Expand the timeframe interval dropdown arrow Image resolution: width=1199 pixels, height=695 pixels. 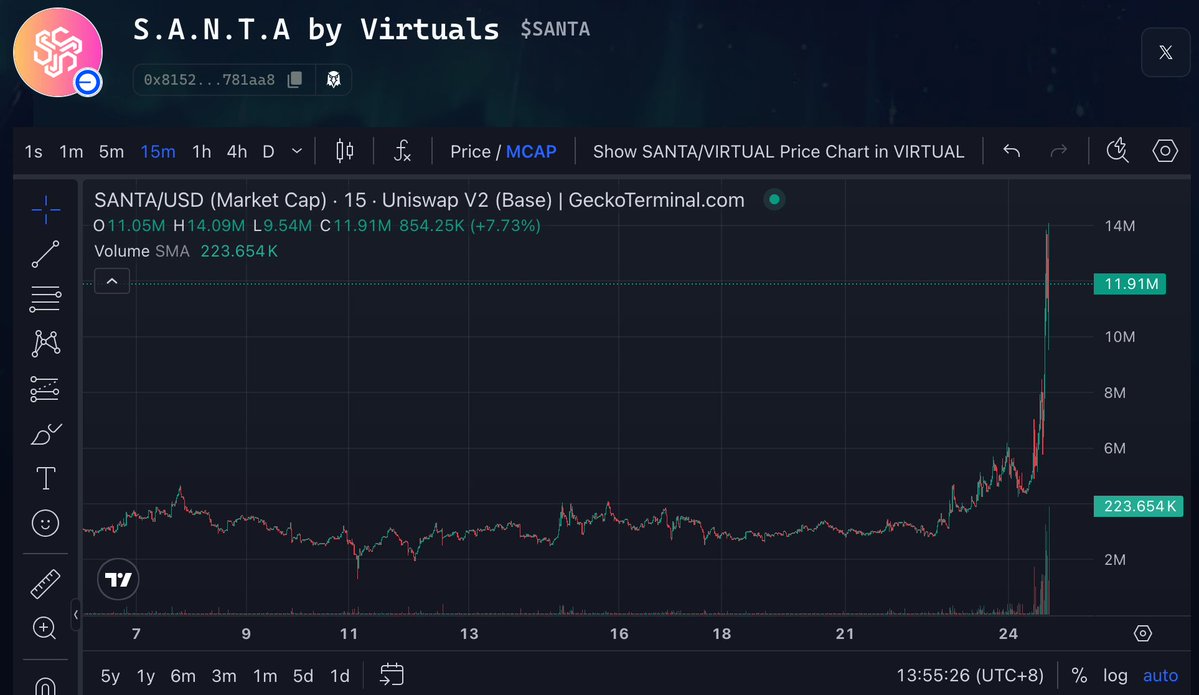297,151
